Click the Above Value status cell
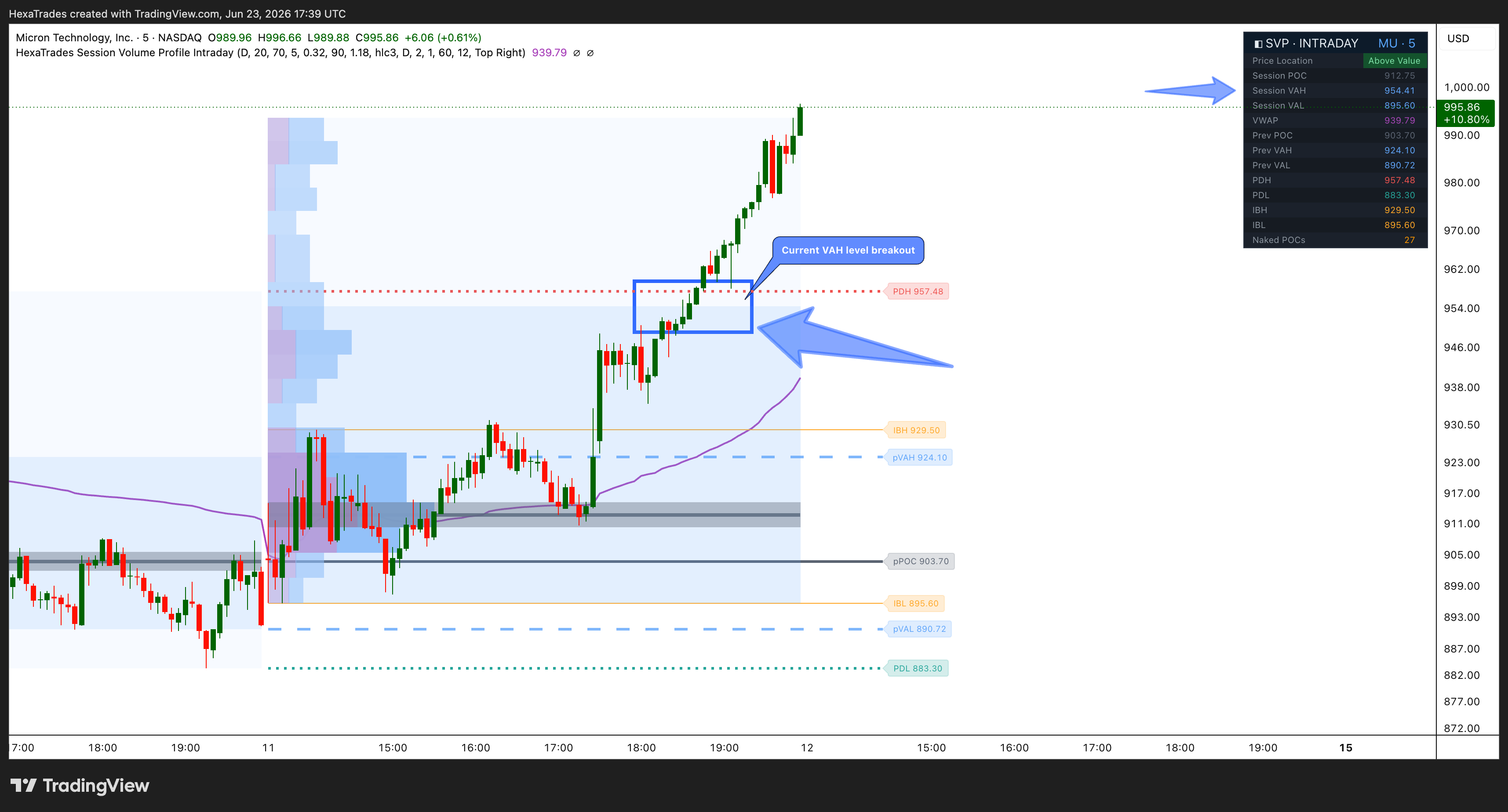 (1394, 61)
